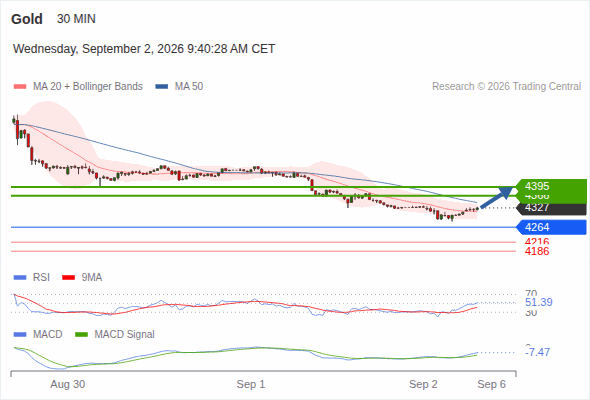The width and height of the screenshot is (590, 400).
Task: Select the green 4395 resistance price tag
Action: click(551, 187)
